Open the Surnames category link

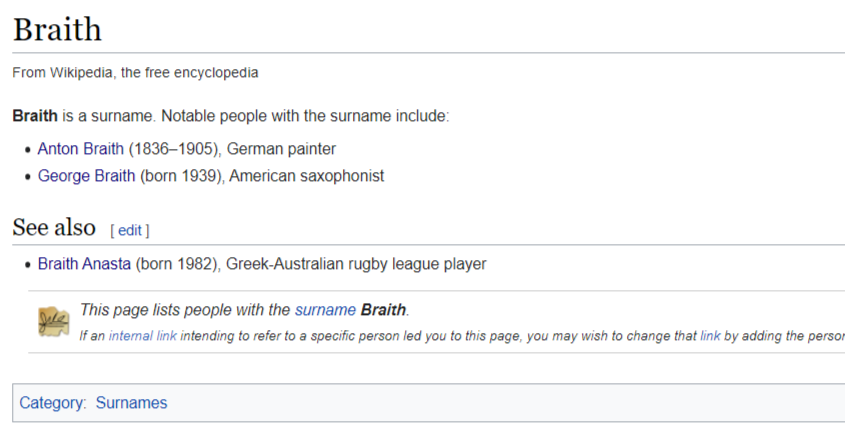131,403
